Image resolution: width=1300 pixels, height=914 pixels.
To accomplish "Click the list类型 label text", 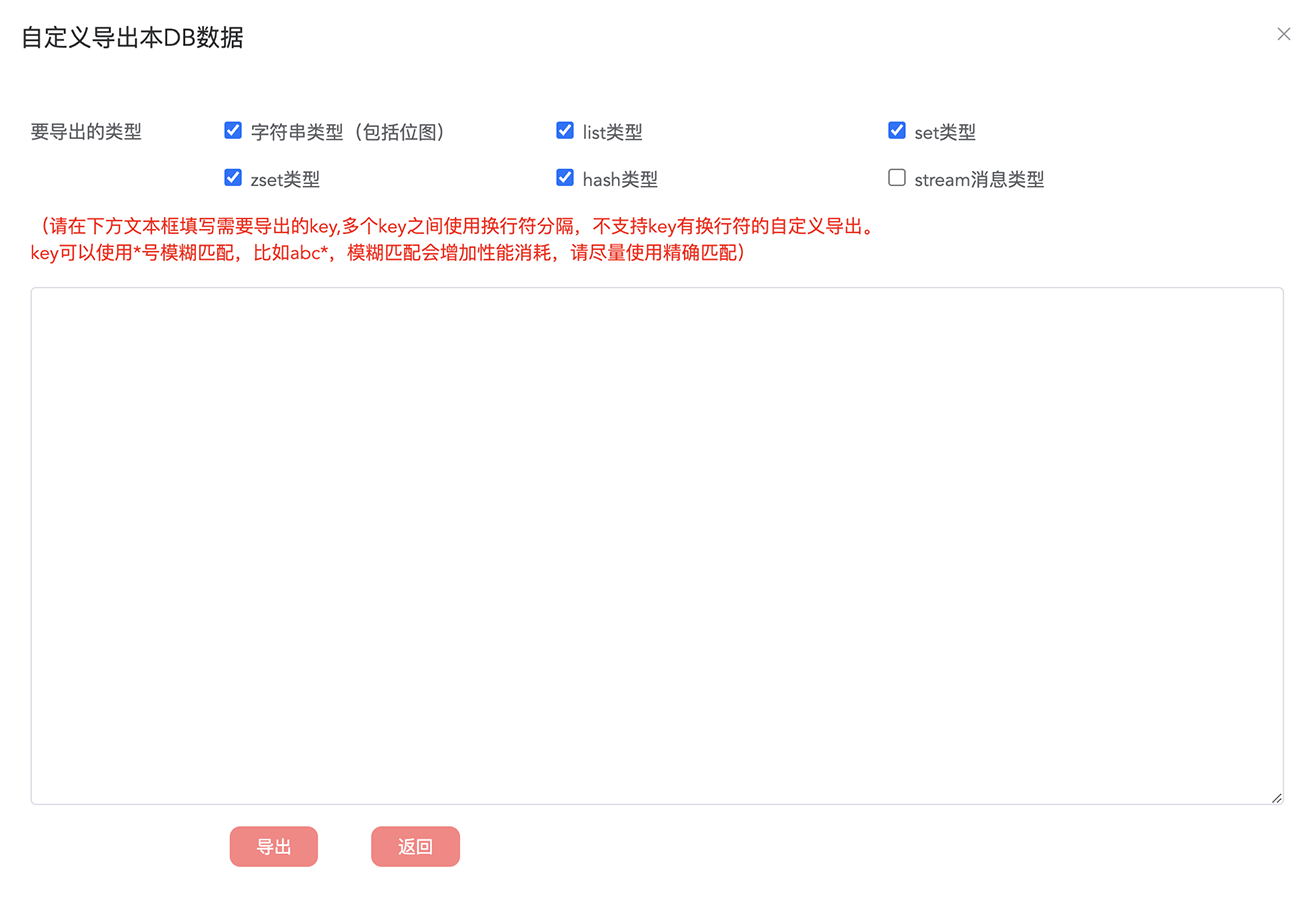I will click(x=612, y=132).
